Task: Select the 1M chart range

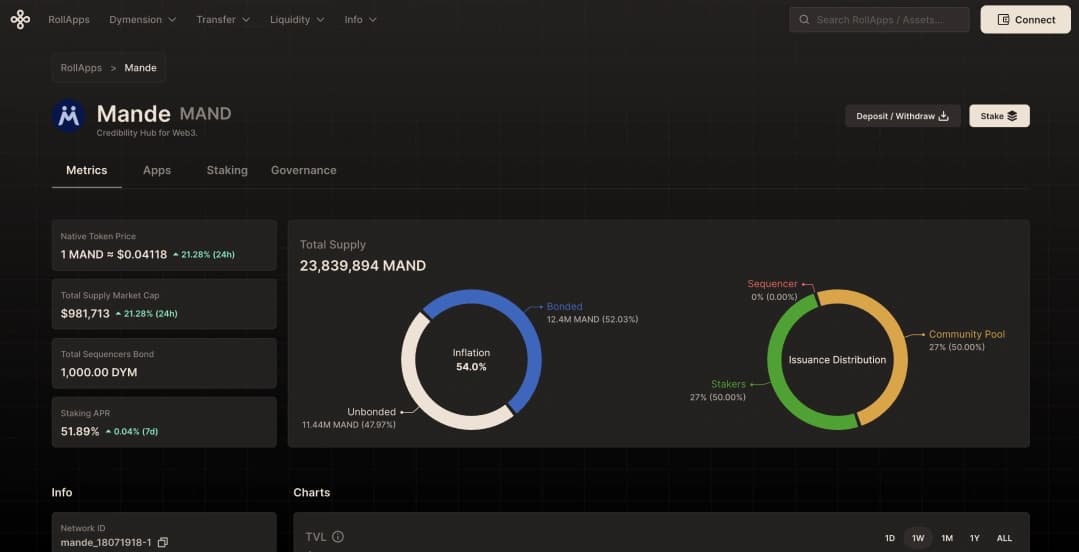Action: point(947,538)
